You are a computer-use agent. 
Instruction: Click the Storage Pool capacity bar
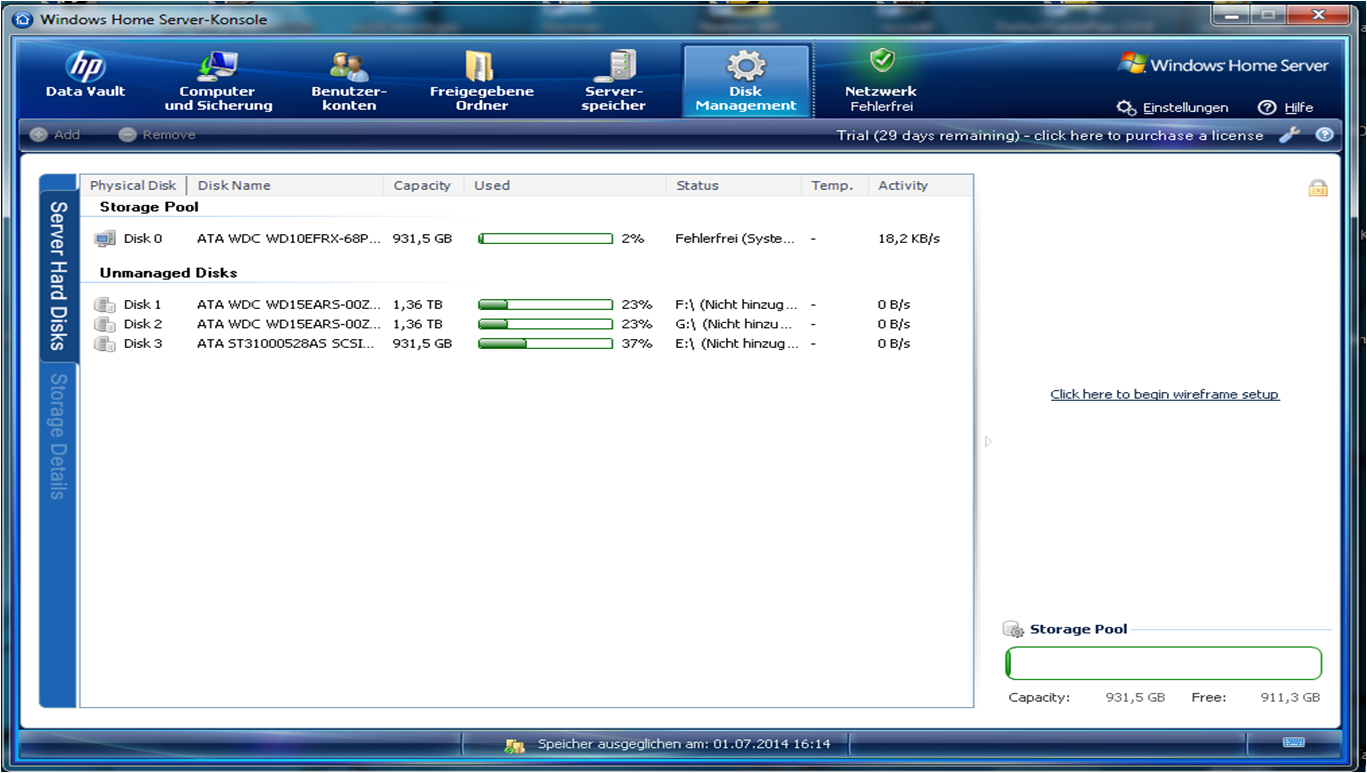(1163, 662)
